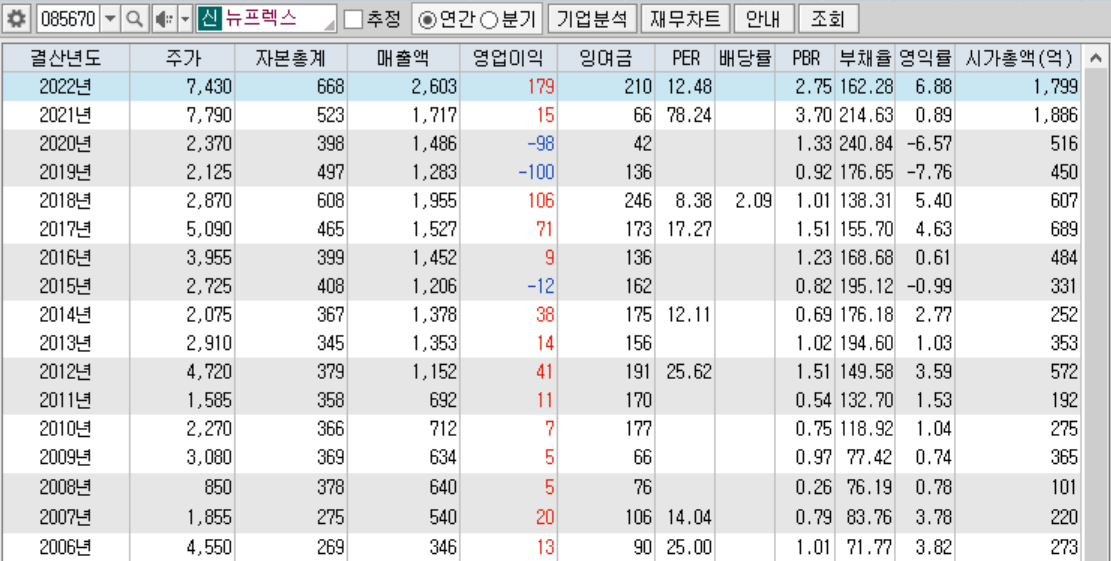Select the 2020년 row label

click(x=65, y=144)
